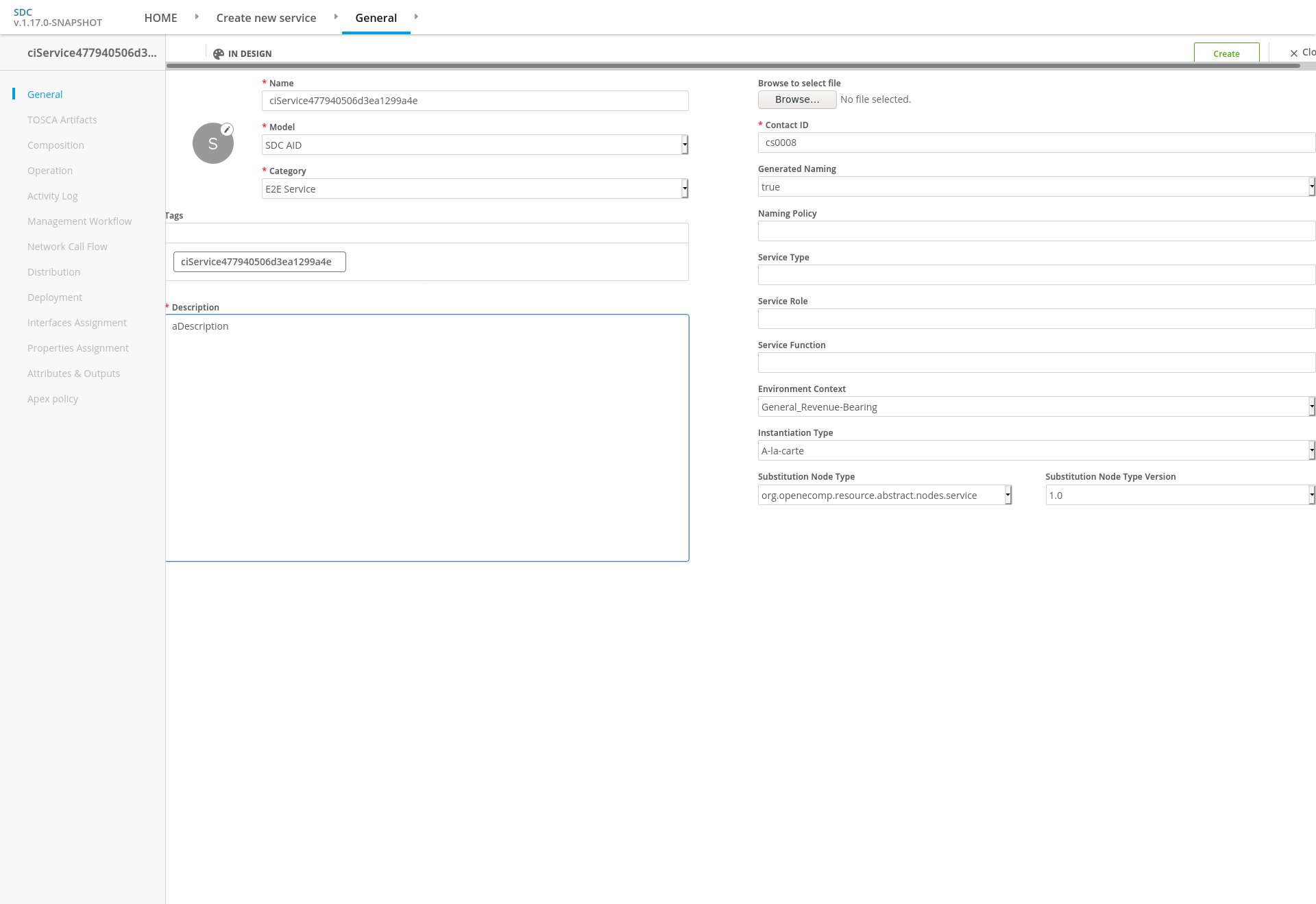Select the General breadcrumb tab
The height and width of the screenshot is (904, 1316).
click(x=376, y=18)
